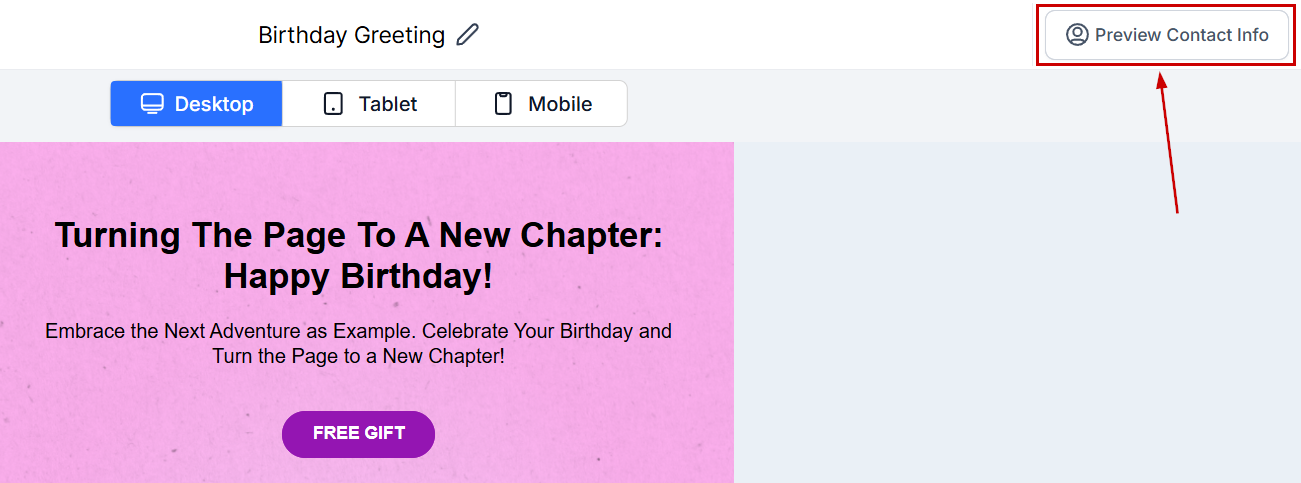The image size is (1301, 483).
Task: Select the "Embrace the Next Adventure" paragraph line
Action: coord(358,331)
